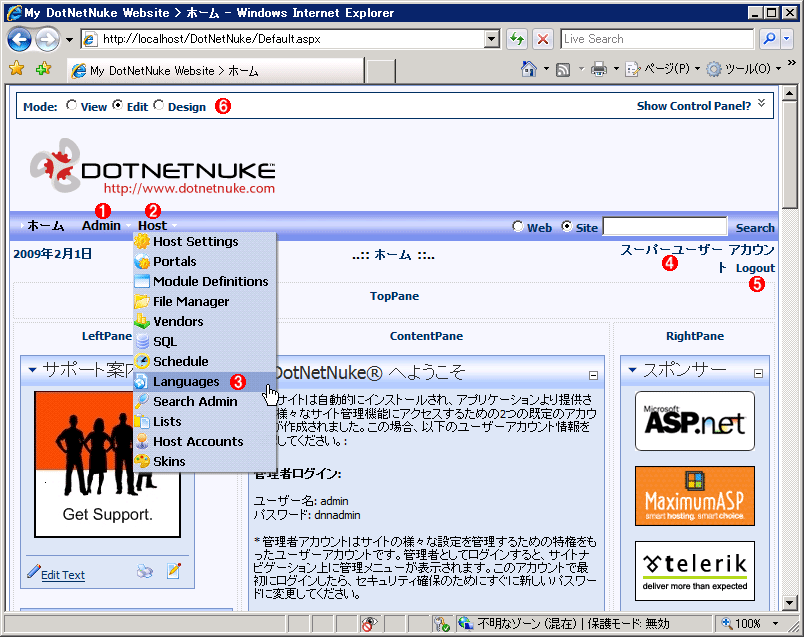Click the Get Support banner image
The height and width of the screenshot is (637, 804).
[108, 464]
